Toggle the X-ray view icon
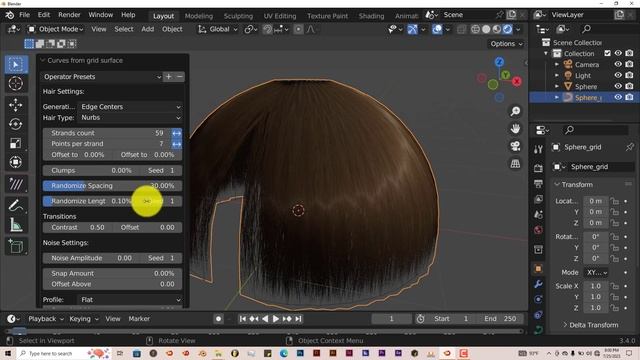 pos(461,29)
